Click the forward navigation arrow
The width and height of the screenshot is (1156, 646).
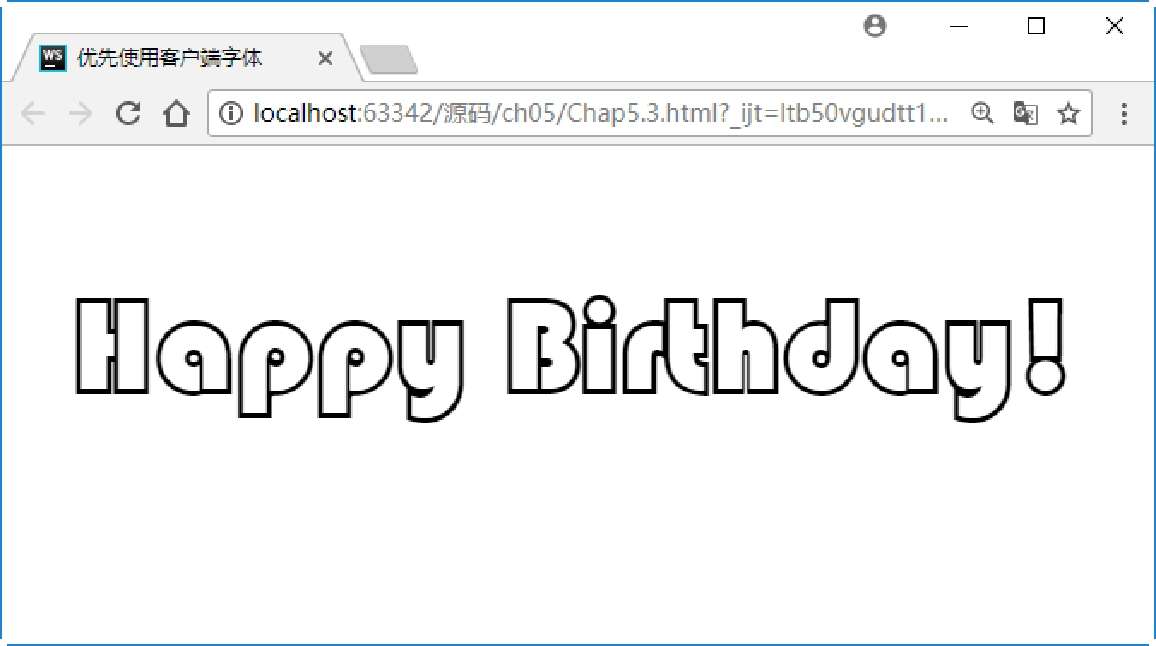pos(80,114)
